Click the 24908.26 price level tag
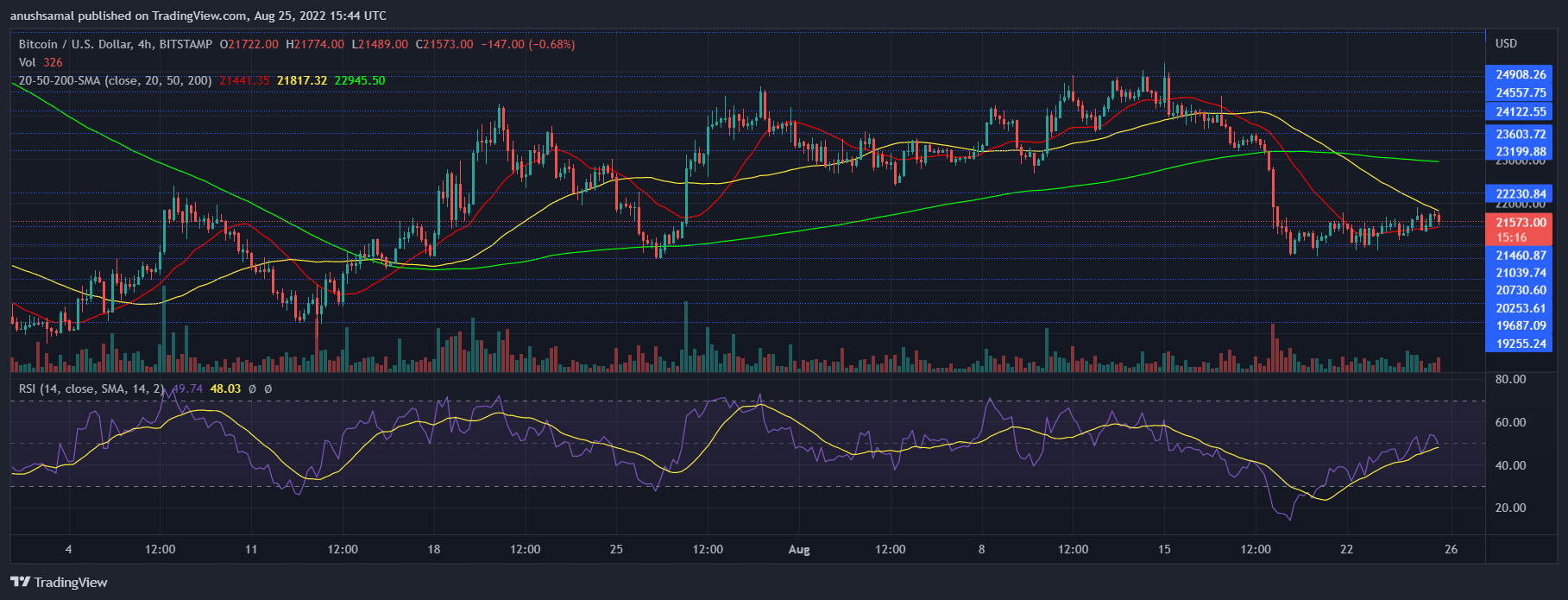This screenshot has height=600, width=1568. 1520,75
